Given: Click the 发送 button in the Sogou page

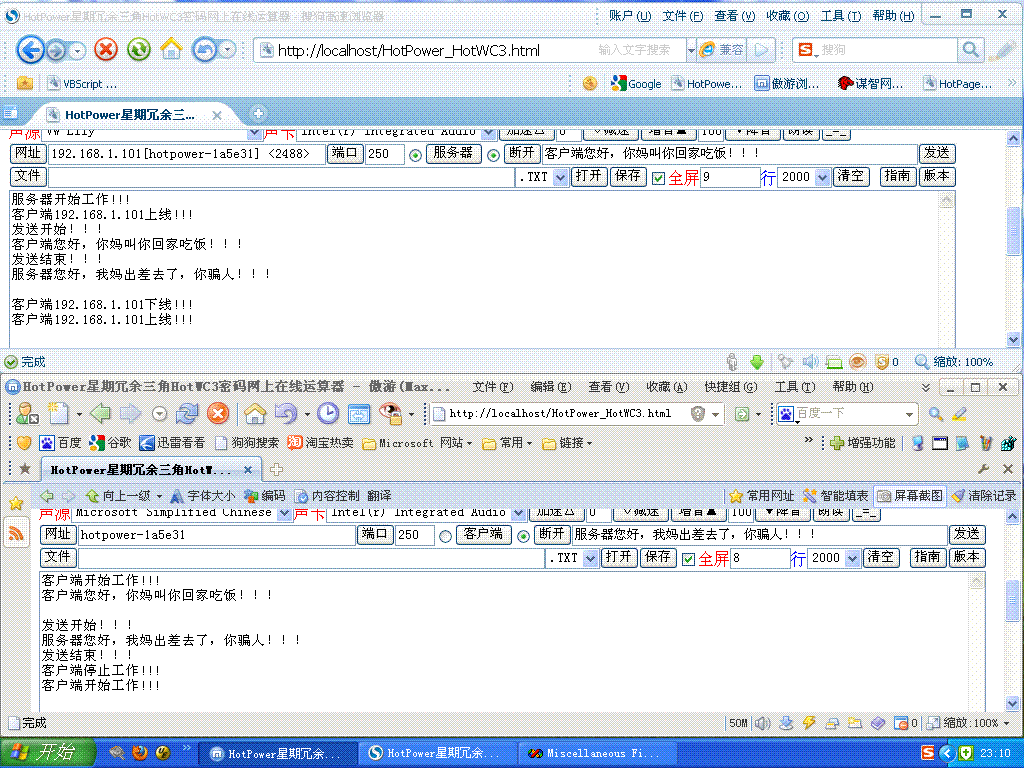Looking at the screenshot, I should [937, 153].
